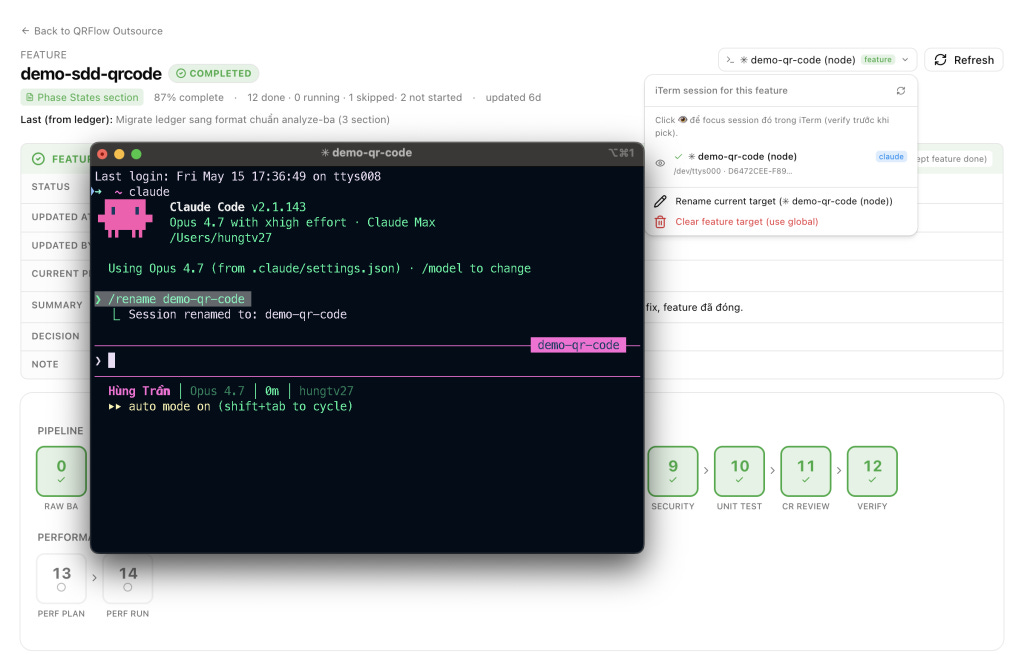Click 'updated 6d' text
This screenshot has width=1024, height=660.
pos(513,97)
